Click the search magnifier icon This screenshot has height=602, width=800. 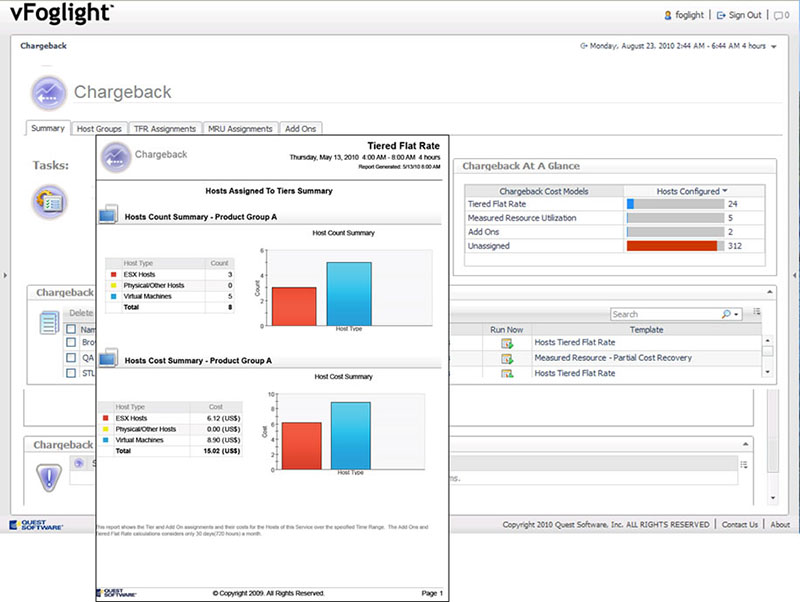pyautogui.click(x=726, y=314)
